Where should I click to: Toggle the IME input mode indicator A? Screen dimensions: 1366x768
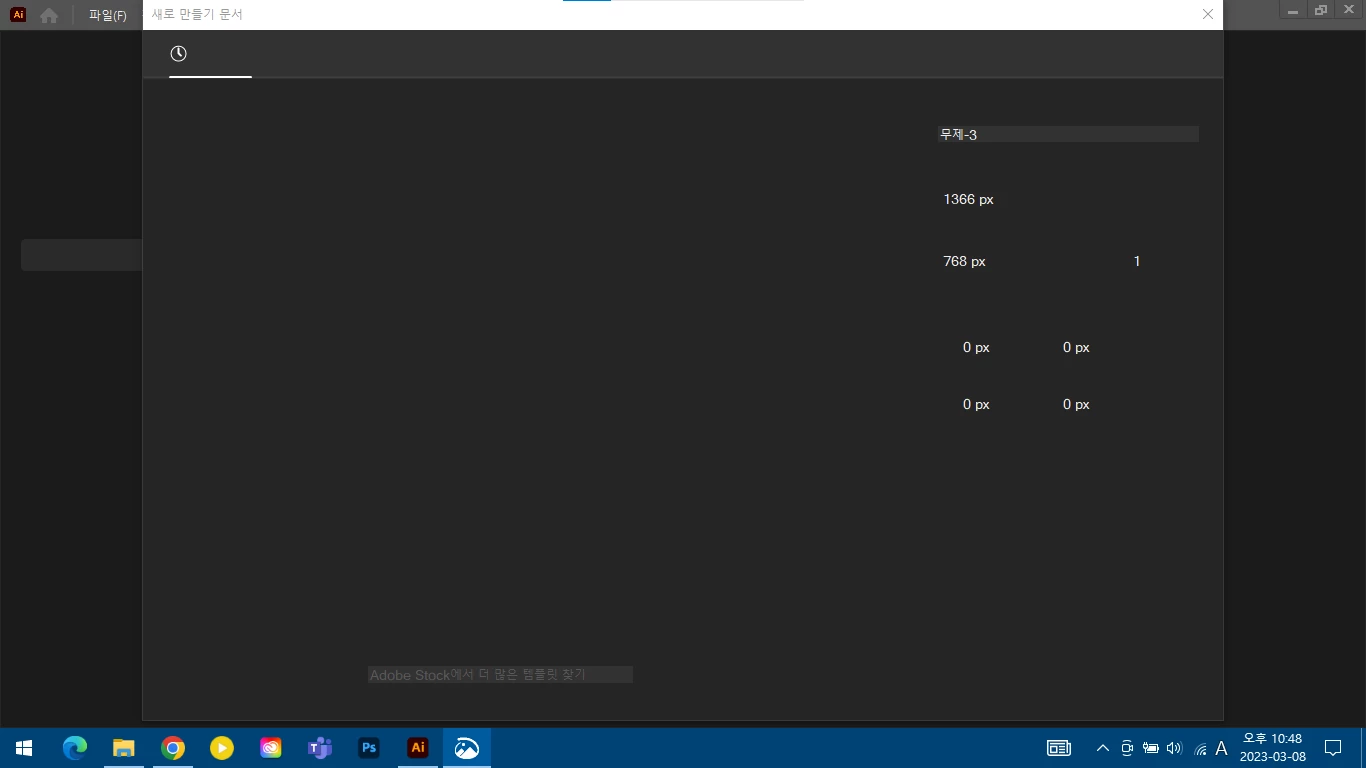pos(1221,748)
